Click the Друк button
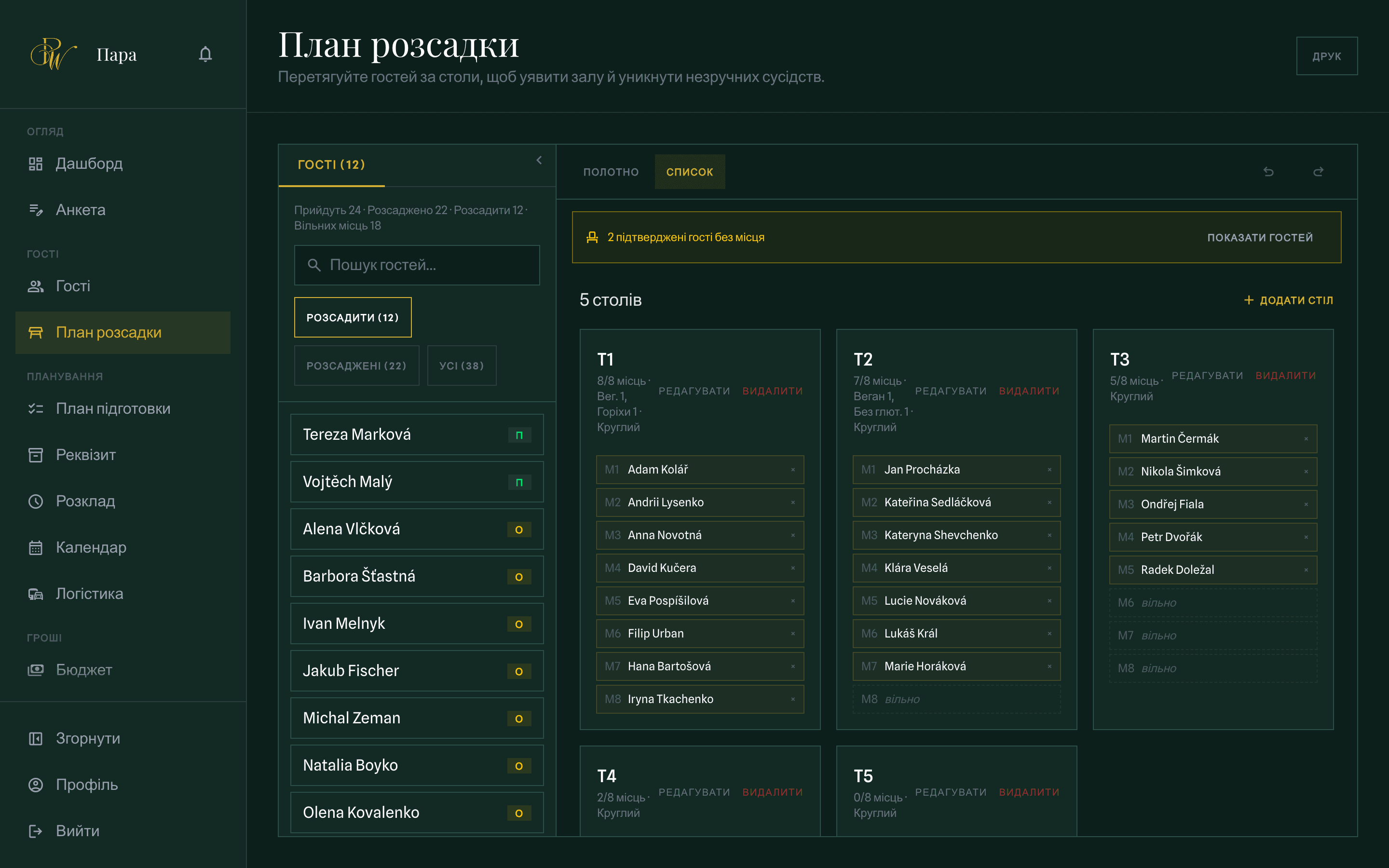 coord(1326,56)
